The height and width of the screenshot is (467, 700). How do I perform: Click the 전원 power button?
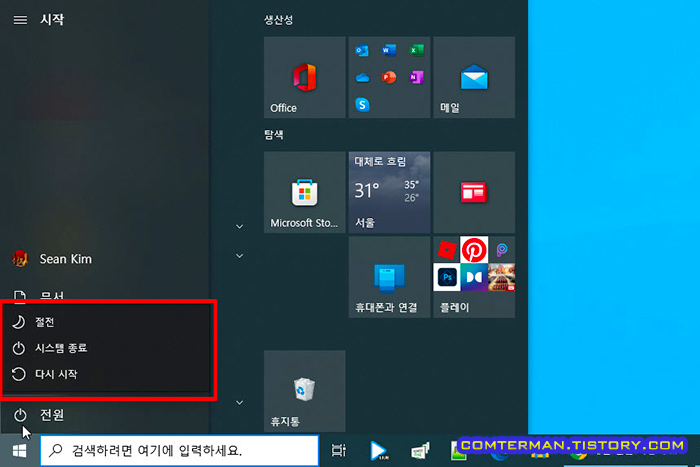(104, 415)
